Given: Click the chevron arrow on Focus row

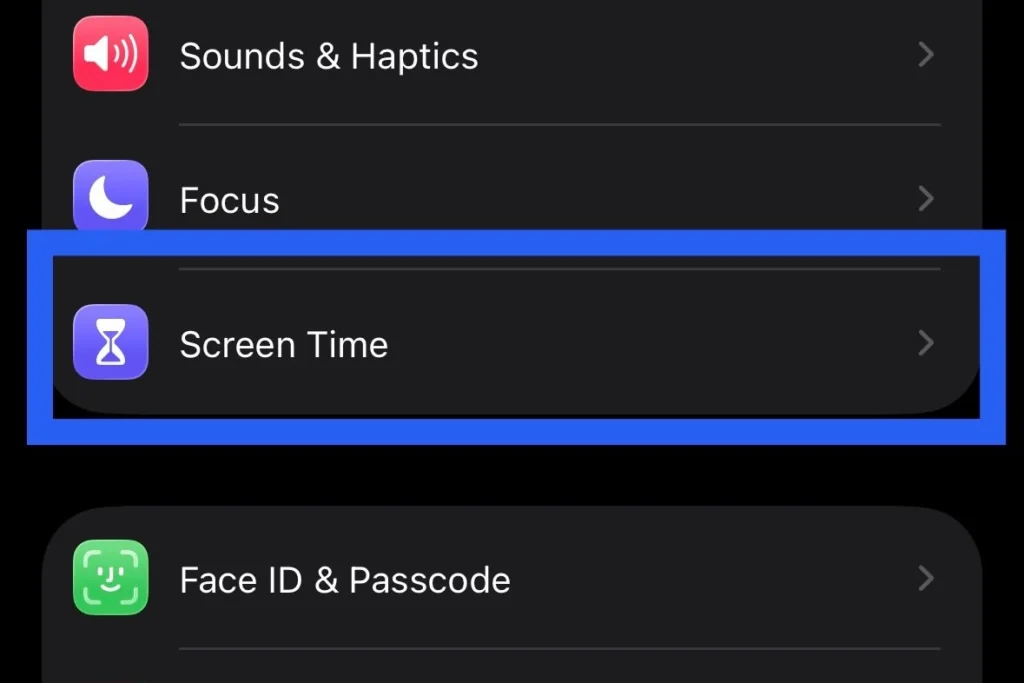Looking at the screenshot, I should tap(925, 199).
